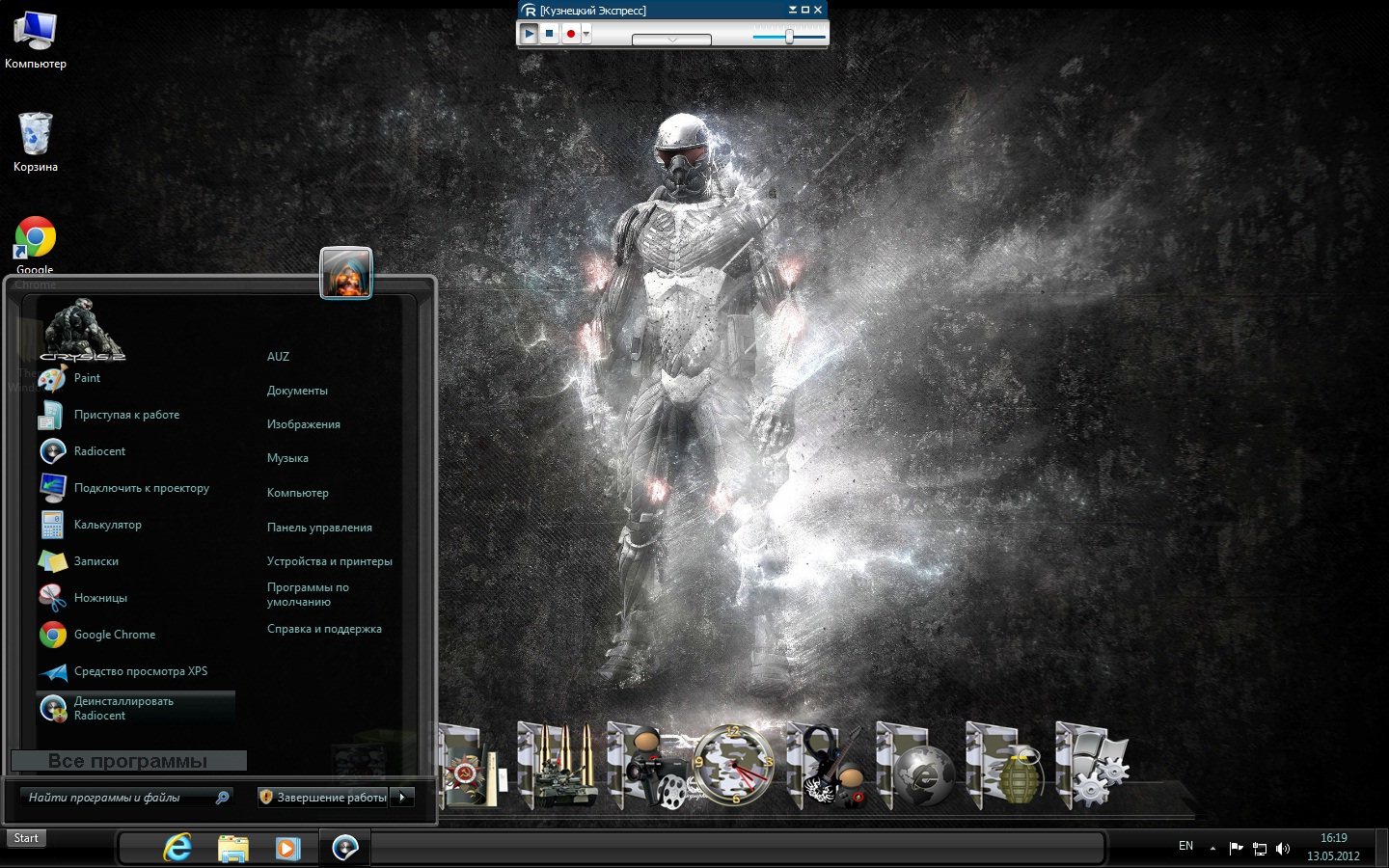Launch Paint from the Start menu
The image size is (1389, 868).
pos(87,378)
